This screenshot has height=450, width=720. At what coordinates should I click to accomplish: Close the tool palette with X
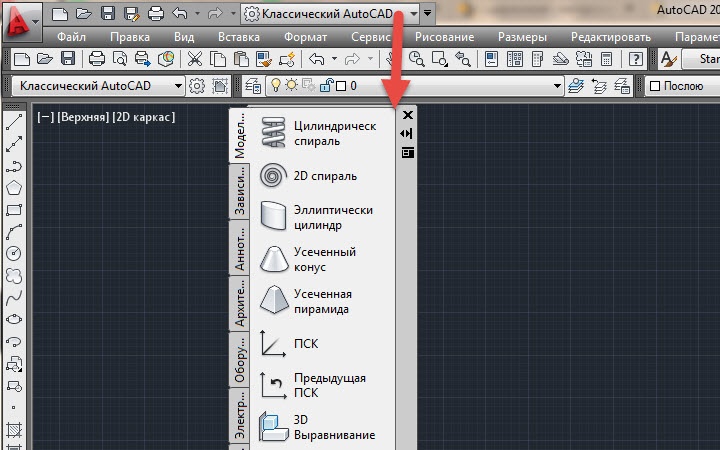(x=407, y=115)
